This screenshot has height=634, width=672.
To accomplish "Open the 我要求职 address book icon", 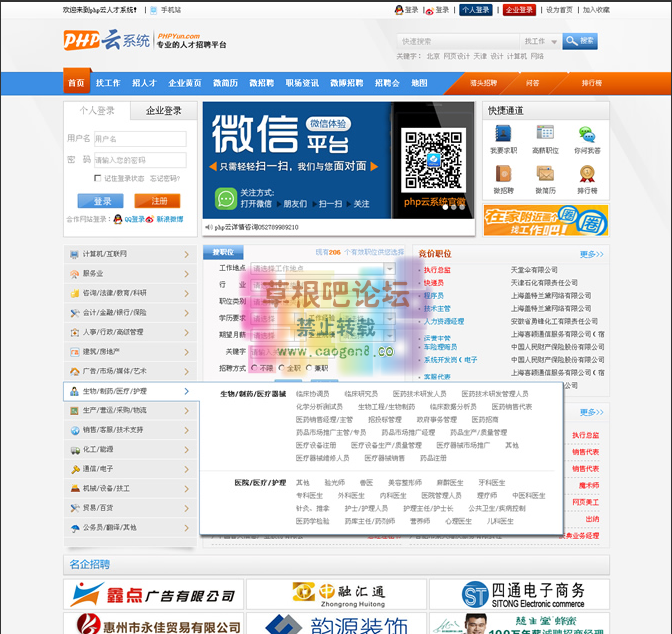I will click(503, 133).
